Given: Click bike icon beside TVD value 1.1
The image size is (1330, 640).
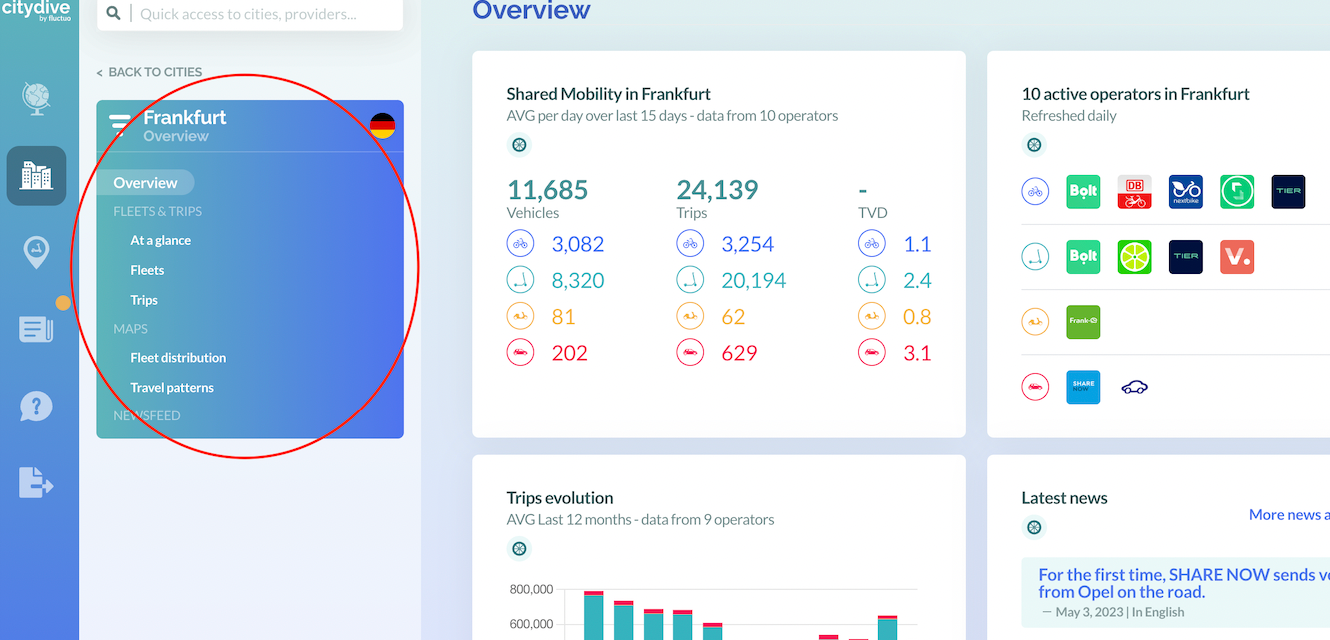Looking at the screenshot, I should click(x=872, y=244).
